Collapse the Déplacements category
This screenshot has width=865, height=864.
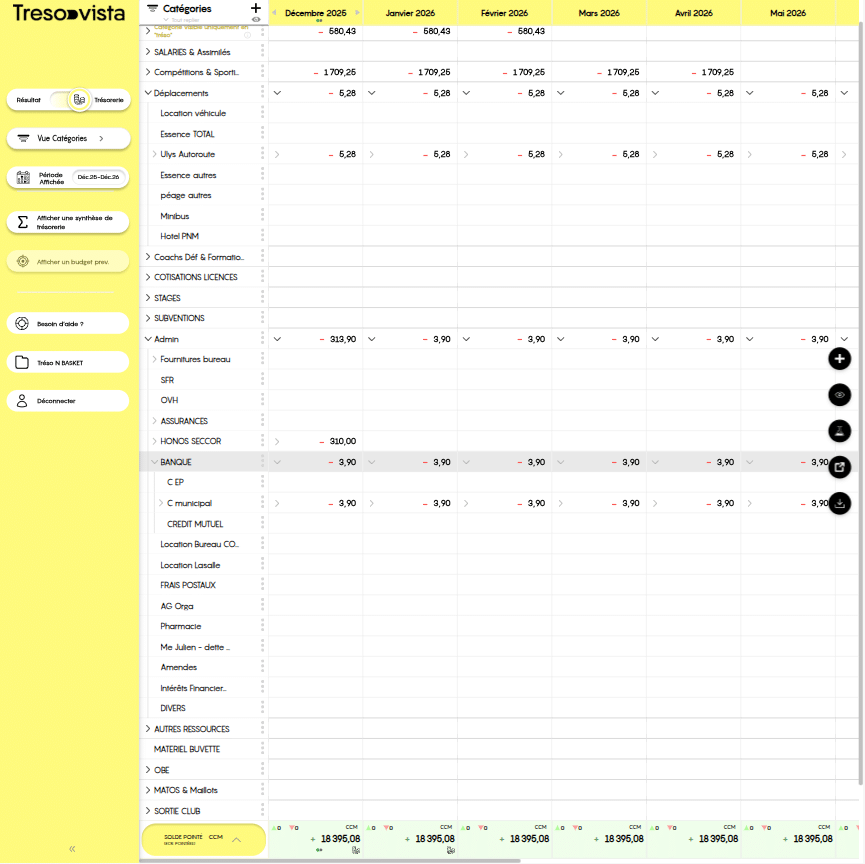[x=148, y=93]
